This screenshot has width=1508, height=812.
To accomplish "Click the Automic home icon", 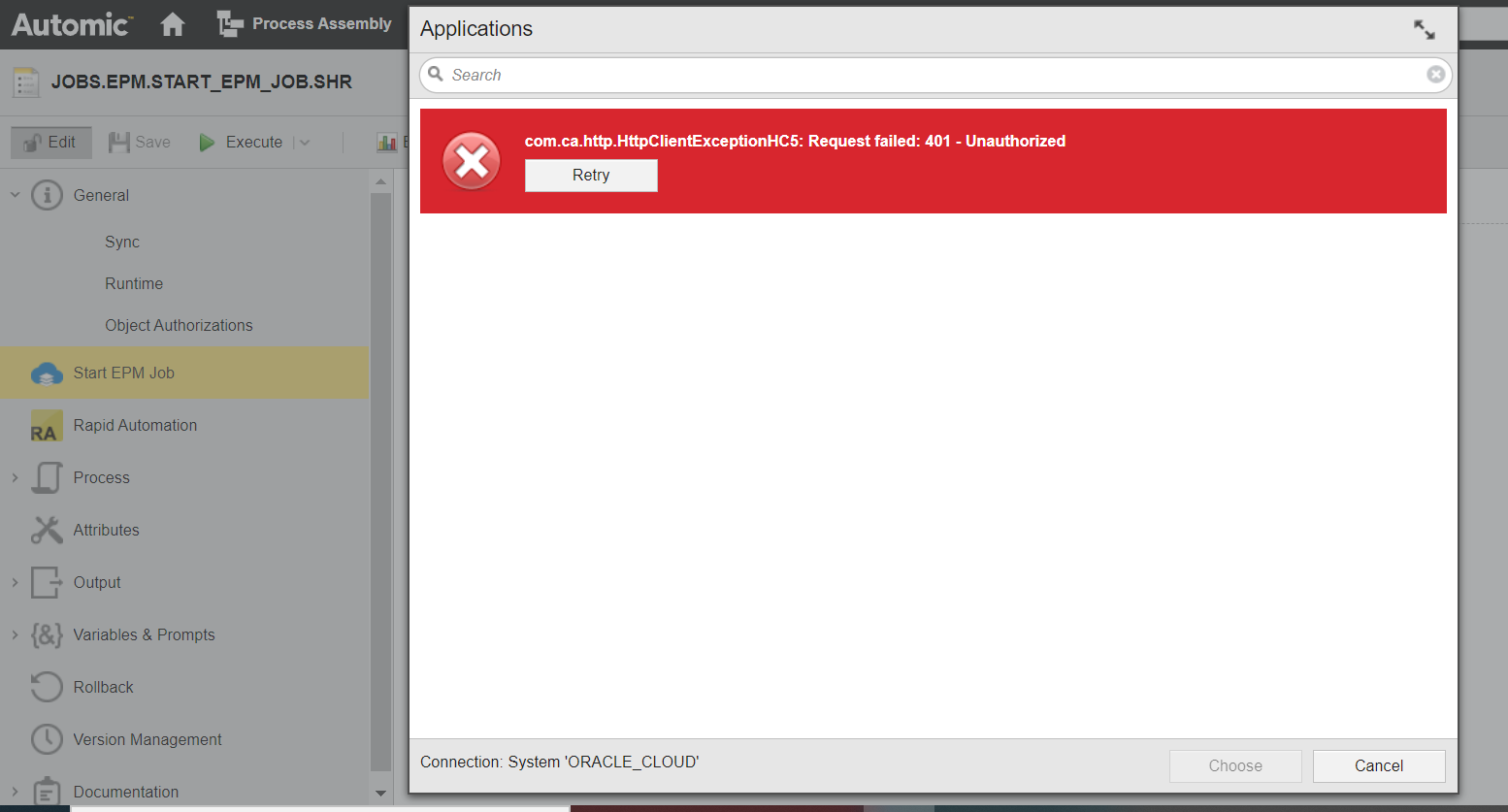I will tap(172, 23).
